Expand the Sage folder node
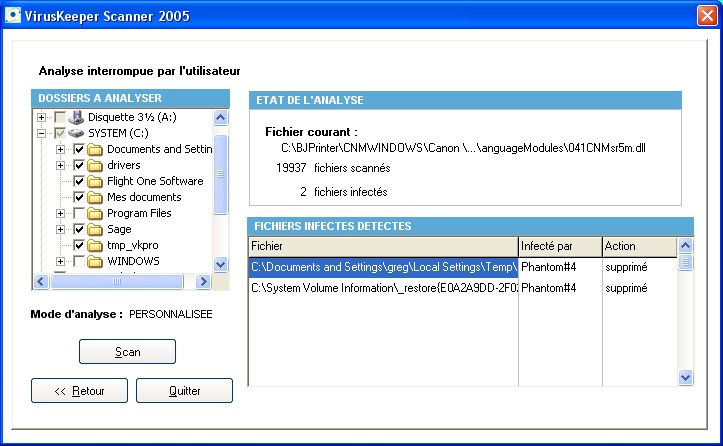The height and width of the screenshot is (446, 723). [x=60, y=229]
